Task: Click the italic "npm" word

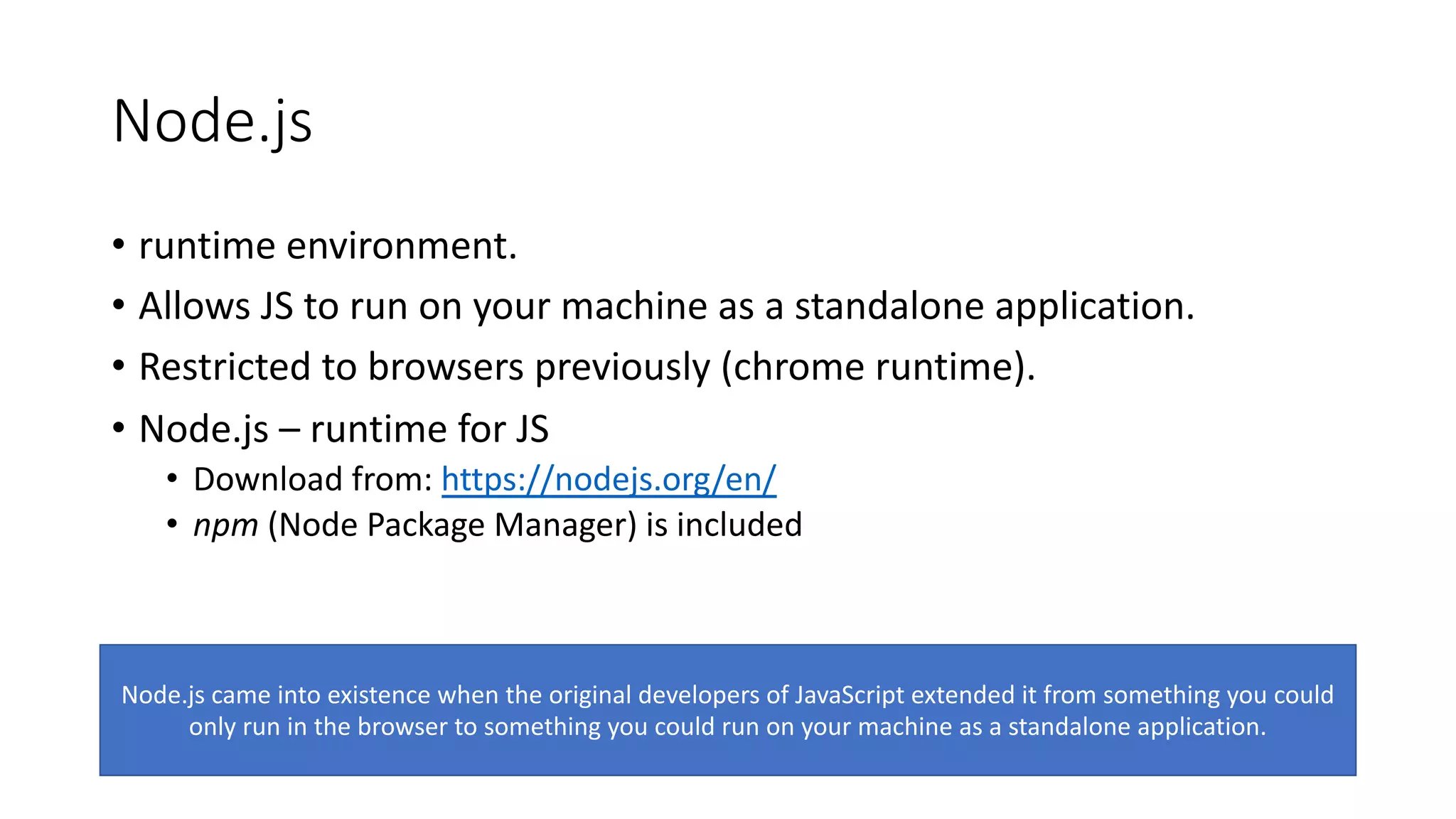Action: 225,525
